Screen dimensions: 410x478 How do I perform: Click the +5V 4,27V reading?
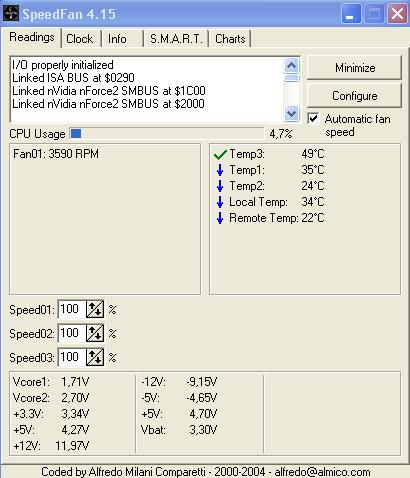[x=51, y=430]
